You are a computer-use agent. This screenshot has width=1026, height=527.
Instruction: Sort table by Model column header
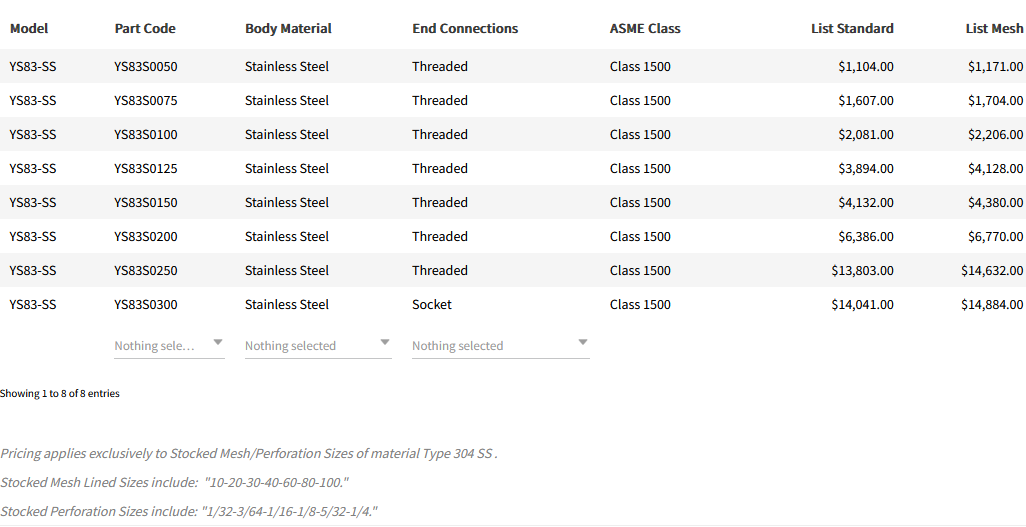click(x=29, y=29)
